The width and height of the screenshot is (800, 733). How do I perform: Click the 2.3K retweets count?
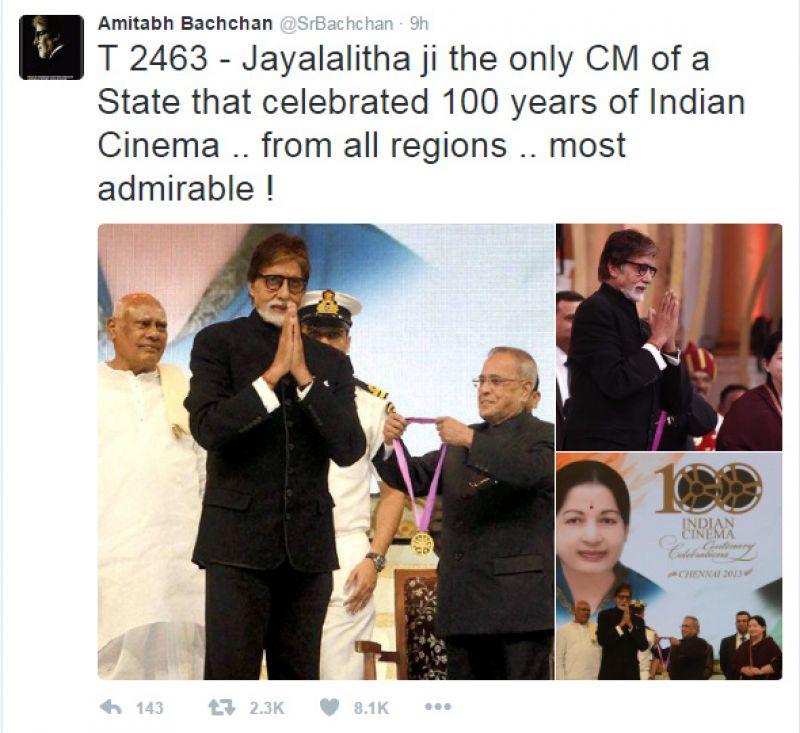[266, 707]
